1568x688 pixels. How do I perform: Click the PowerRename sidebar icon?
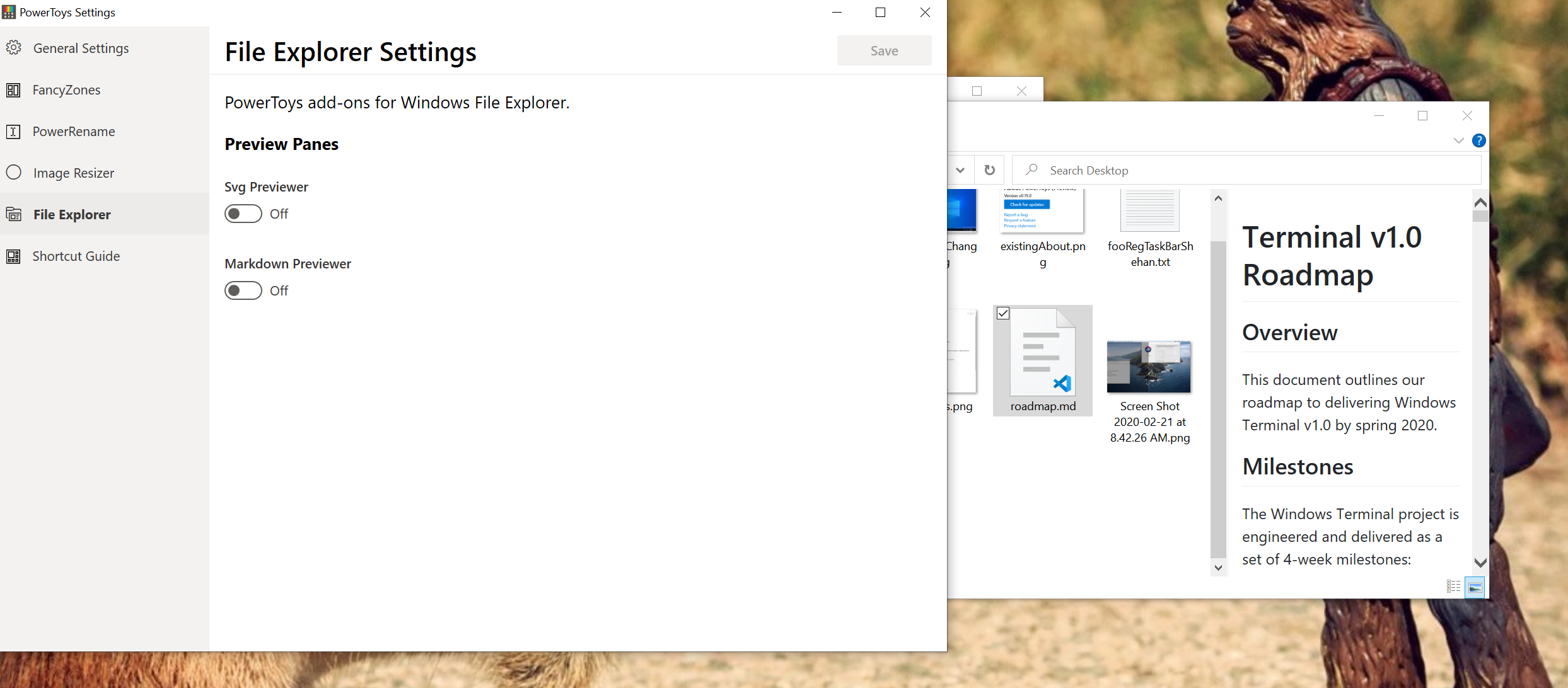pyautogui.click(x=13, y=131)
